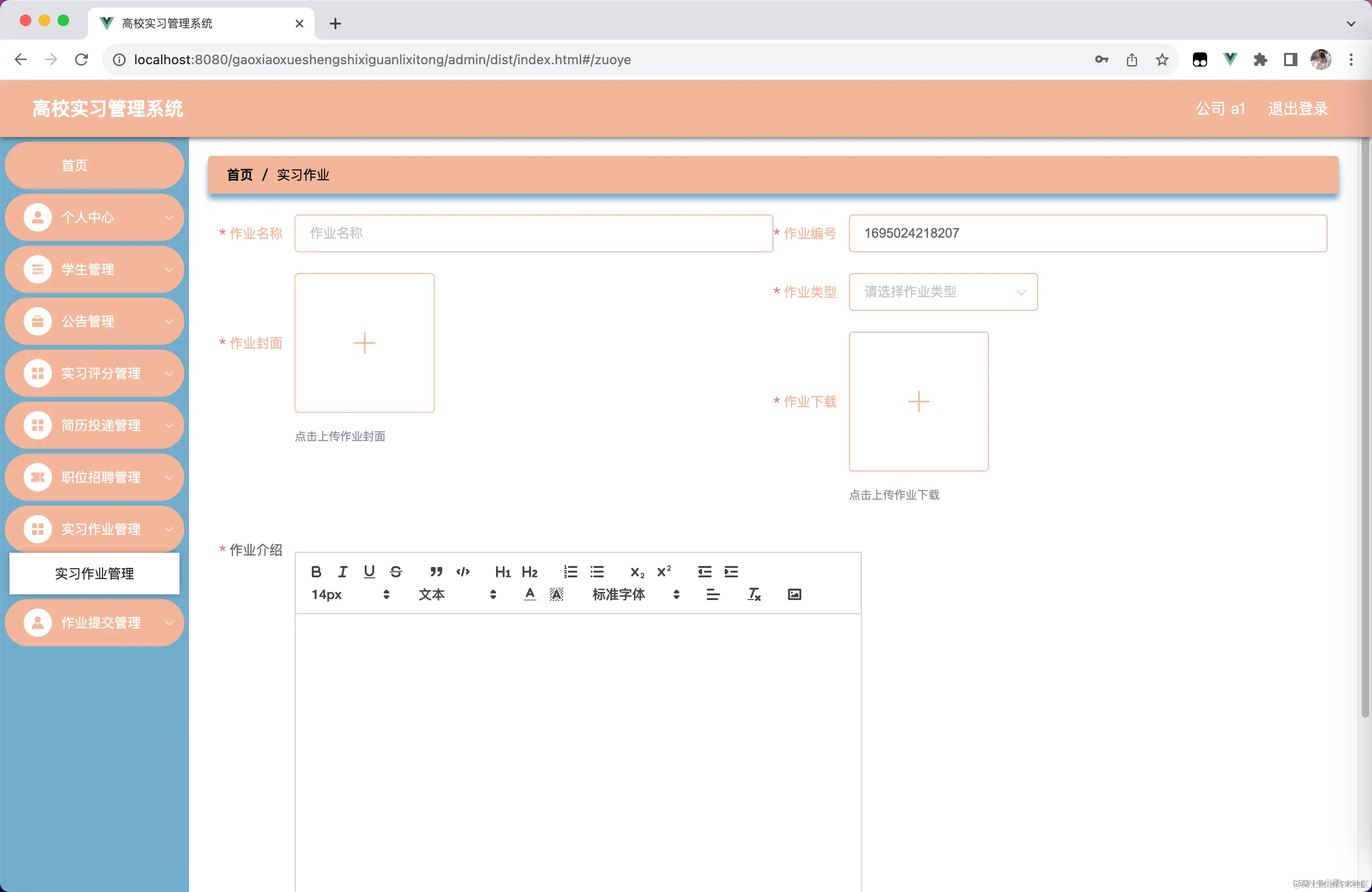Apply strikethrough in editor toolbar
Viewport: 1372px width, 892px height.
click(x=395, y=571)
